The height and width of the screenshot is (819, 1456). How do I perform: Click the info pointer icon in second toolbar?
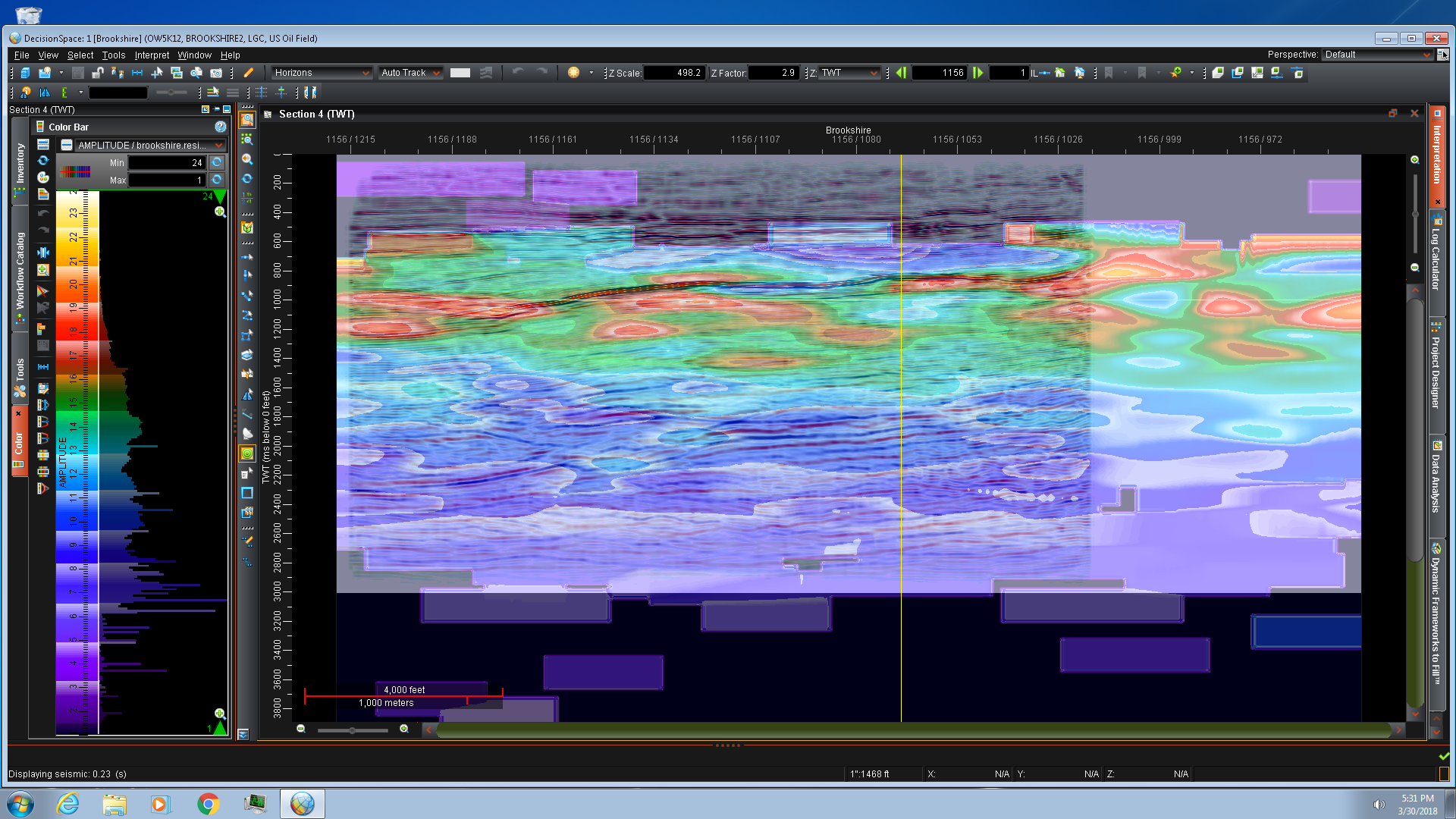(x=27, y=93)
